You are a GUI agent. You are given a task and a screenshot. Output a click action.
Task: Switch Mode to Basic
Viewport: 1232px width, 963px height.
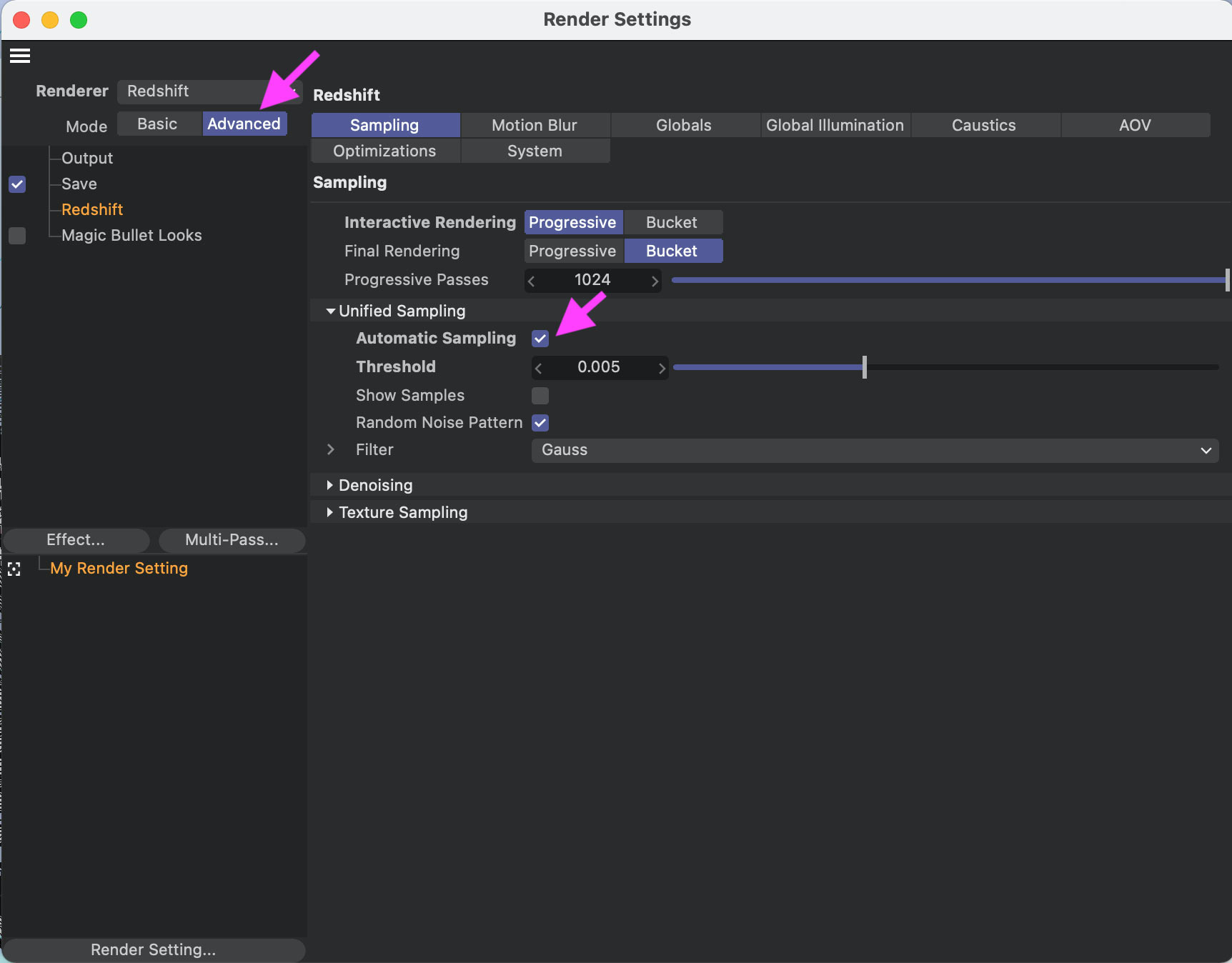[158, 124]
